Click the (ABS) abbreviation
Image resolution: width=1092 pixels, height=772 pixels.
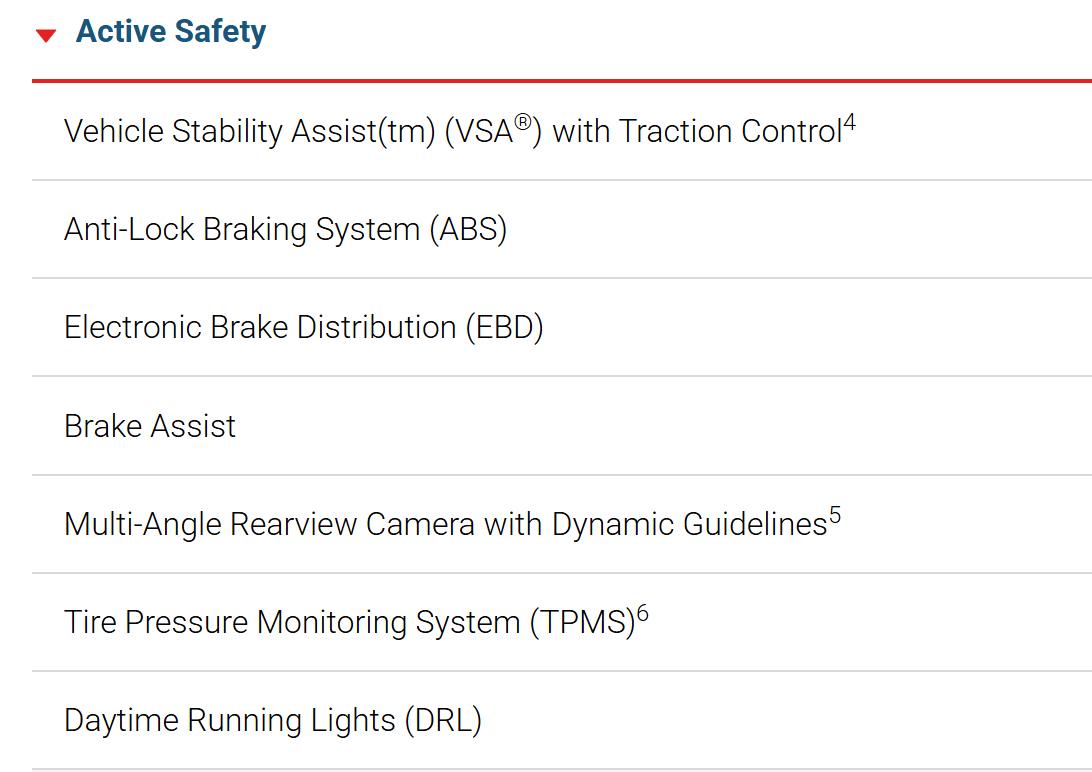click(468, 229)
